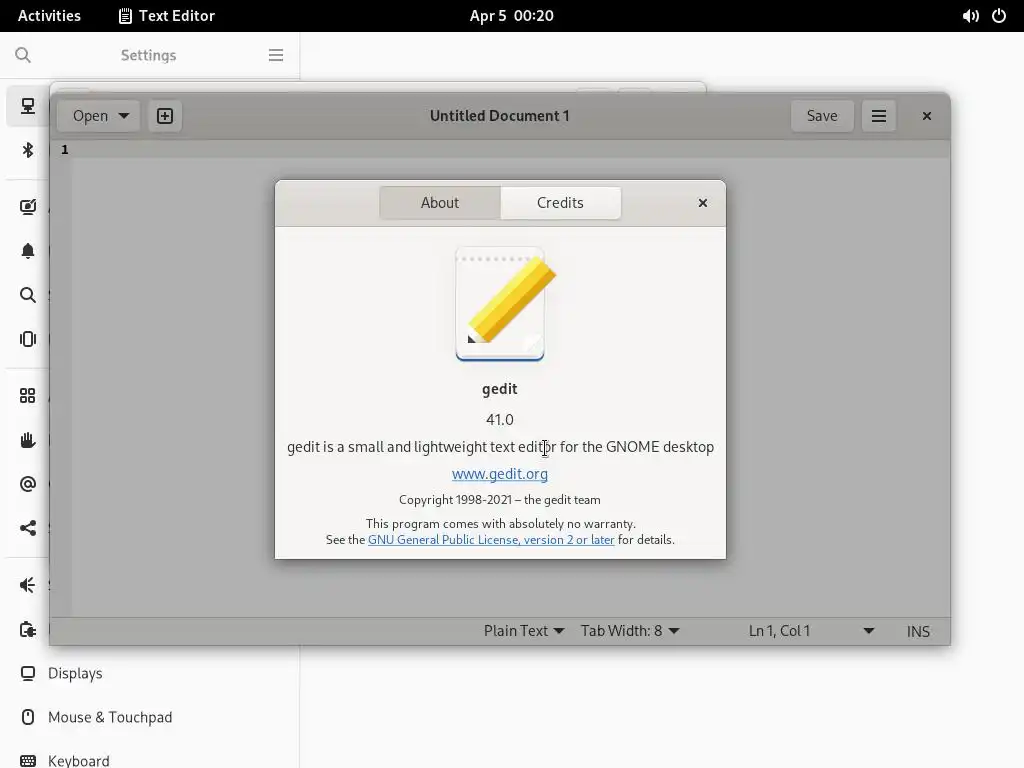Screen dimensions: 1024x768
Task: Close the gedit Text Editor window
Action: click(927, 116)
